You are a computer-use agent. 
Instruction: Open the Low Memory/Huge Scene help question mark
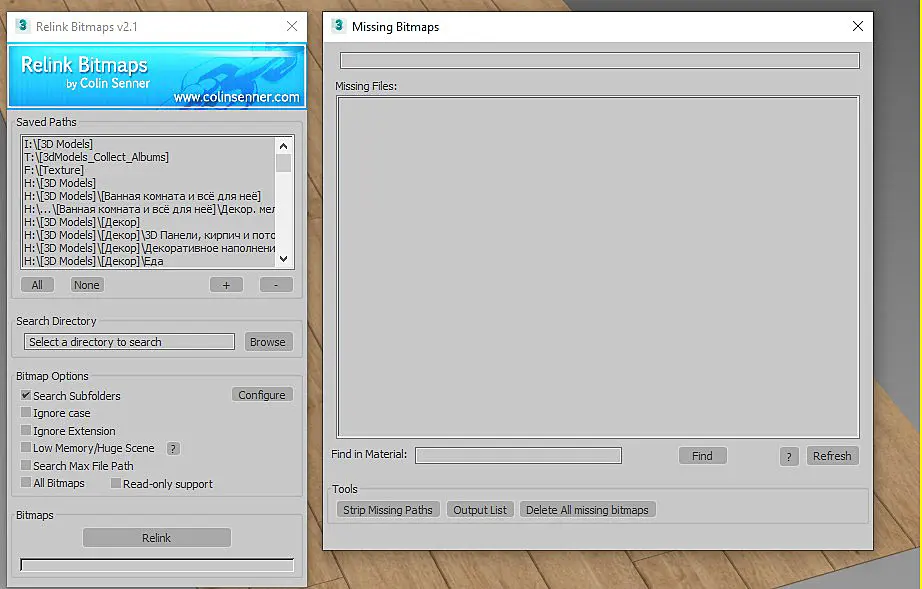pyautogui.click(x=173, y=449)
